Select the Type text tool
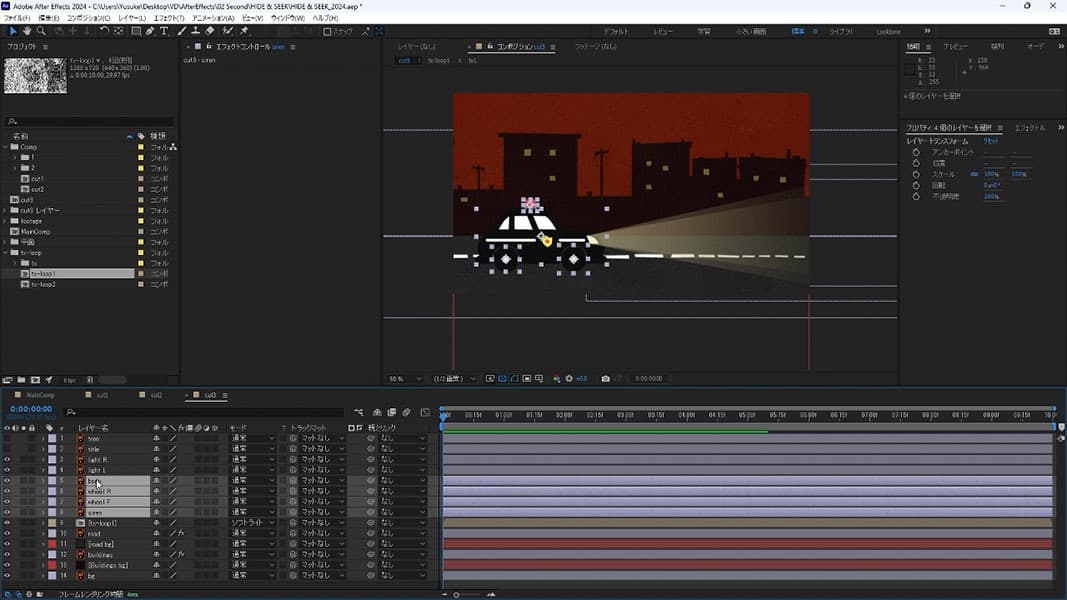The height and width of the screenshot is (600, 1067). coord(164,31)
